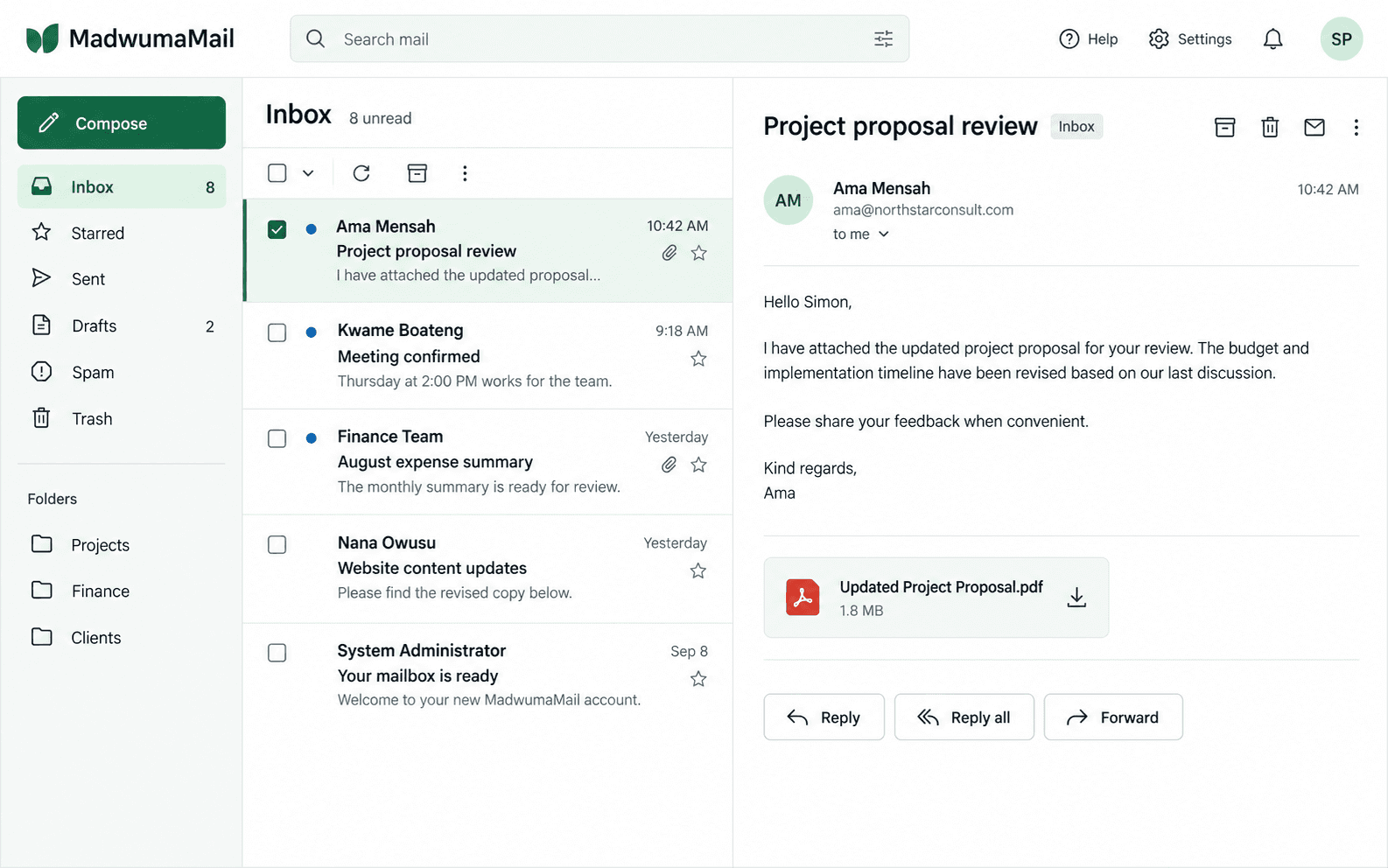Open the Spam folder
The width and height of the screenshot is (1388, 868).
pyautogui.click(x=122, y=372)
